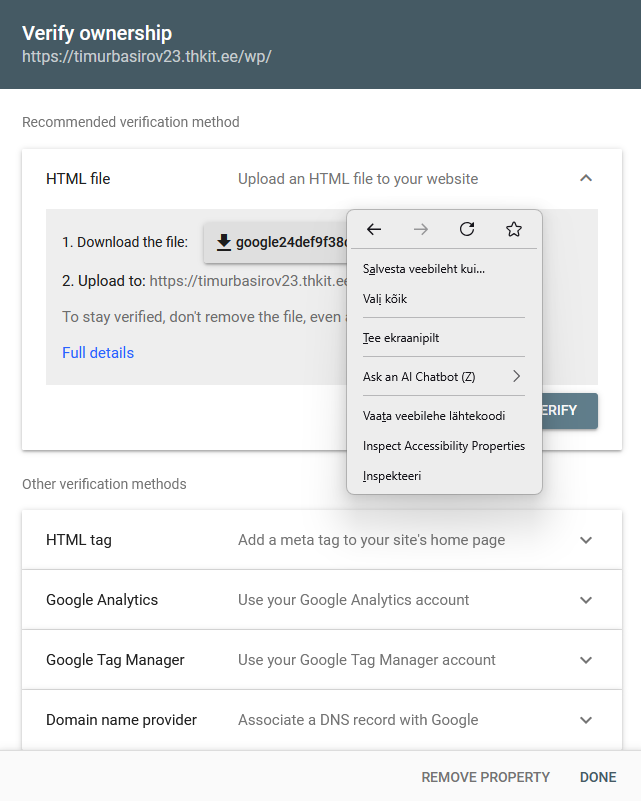Screen dimensions: 641x801
Task: Download the google verification HTML file
Action: (x=276, y=242)
